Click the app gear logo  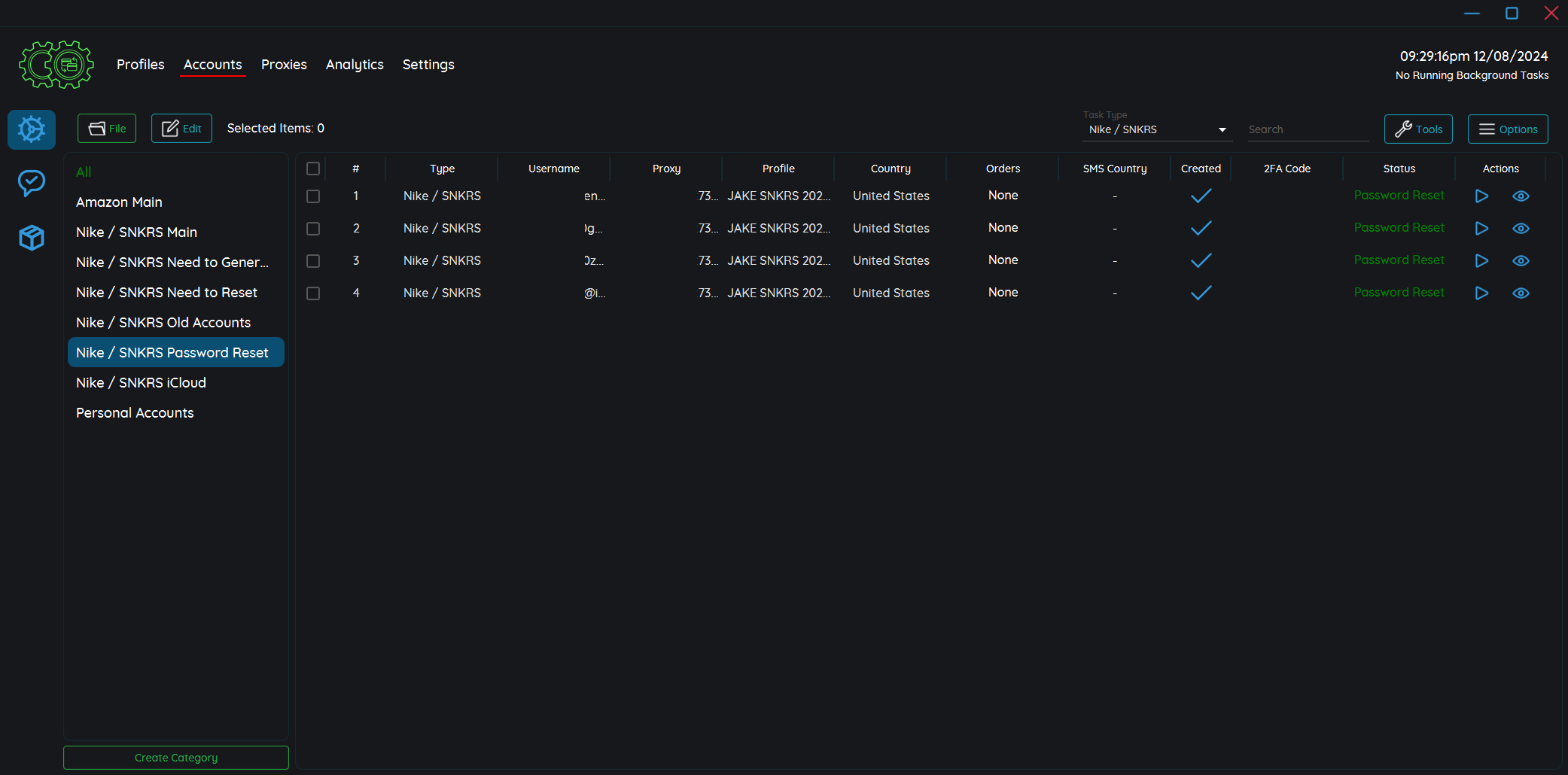(56, 65)
